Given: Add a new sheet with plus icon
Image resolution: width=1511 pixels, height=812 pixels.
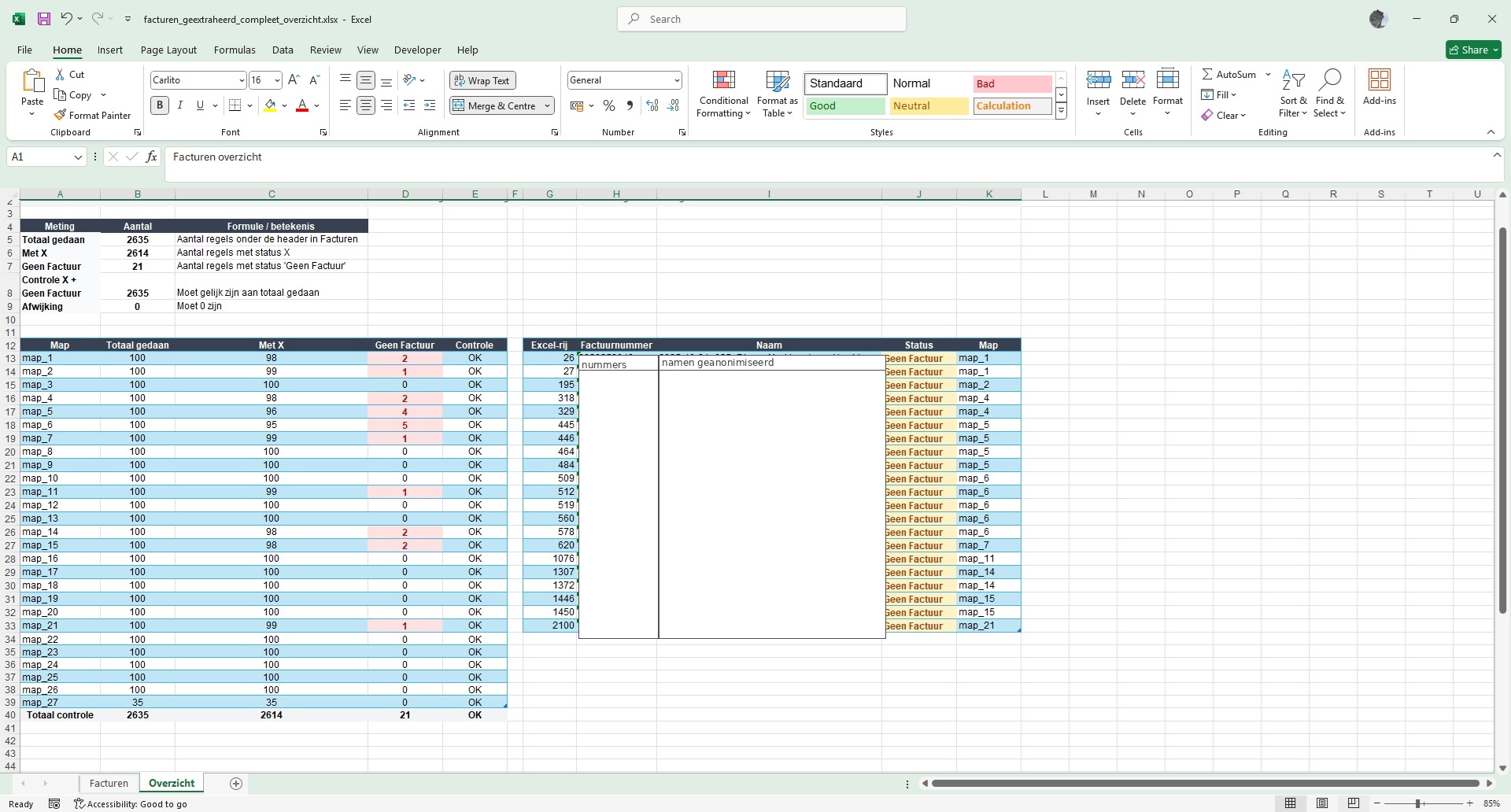Looking at the screenshot, I should click(x=235, y=783).
